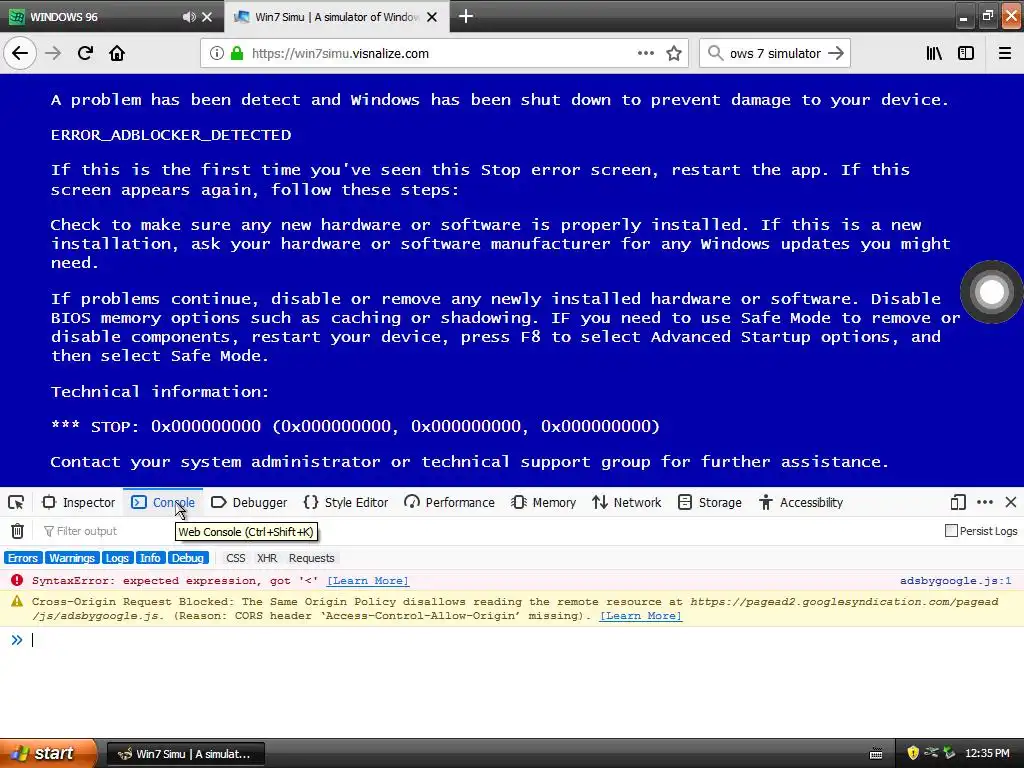Open Learn More link for SyntaxError
Viewport: 1024px width, 768px height.
[x=368, y=581]
